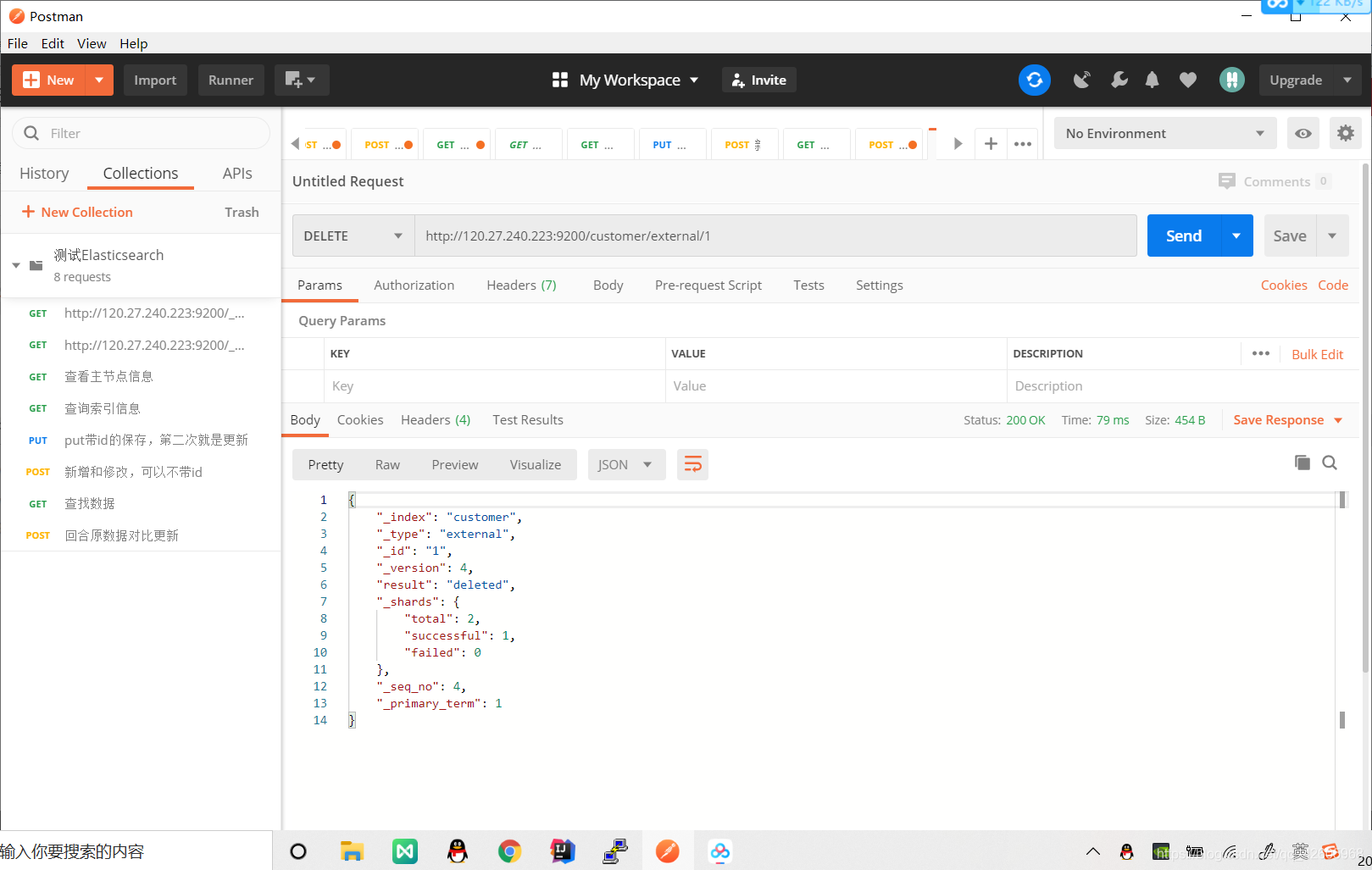Select the Raw response view
1372x870 pixels.
pos(387,464)
